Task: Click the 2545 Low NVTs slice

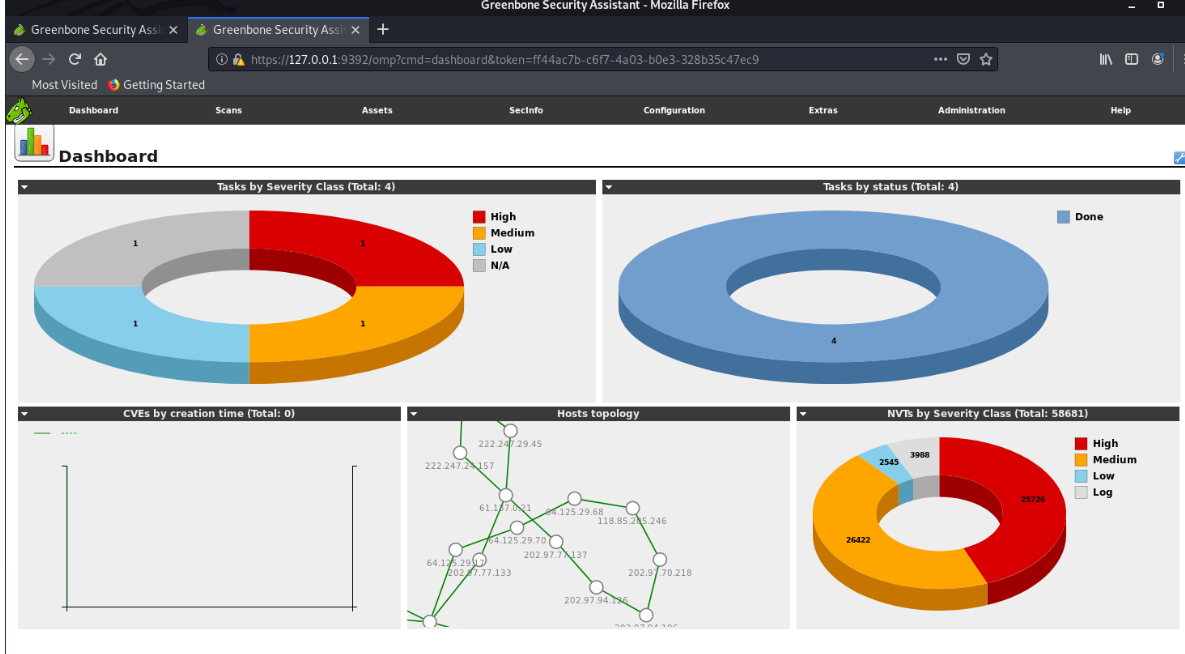Action: point(888,462)
